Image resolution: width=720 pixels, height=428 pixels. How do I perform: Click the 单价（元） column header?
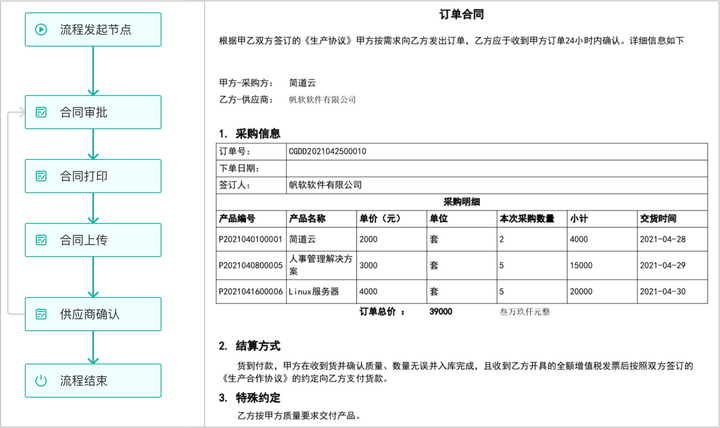380,219
